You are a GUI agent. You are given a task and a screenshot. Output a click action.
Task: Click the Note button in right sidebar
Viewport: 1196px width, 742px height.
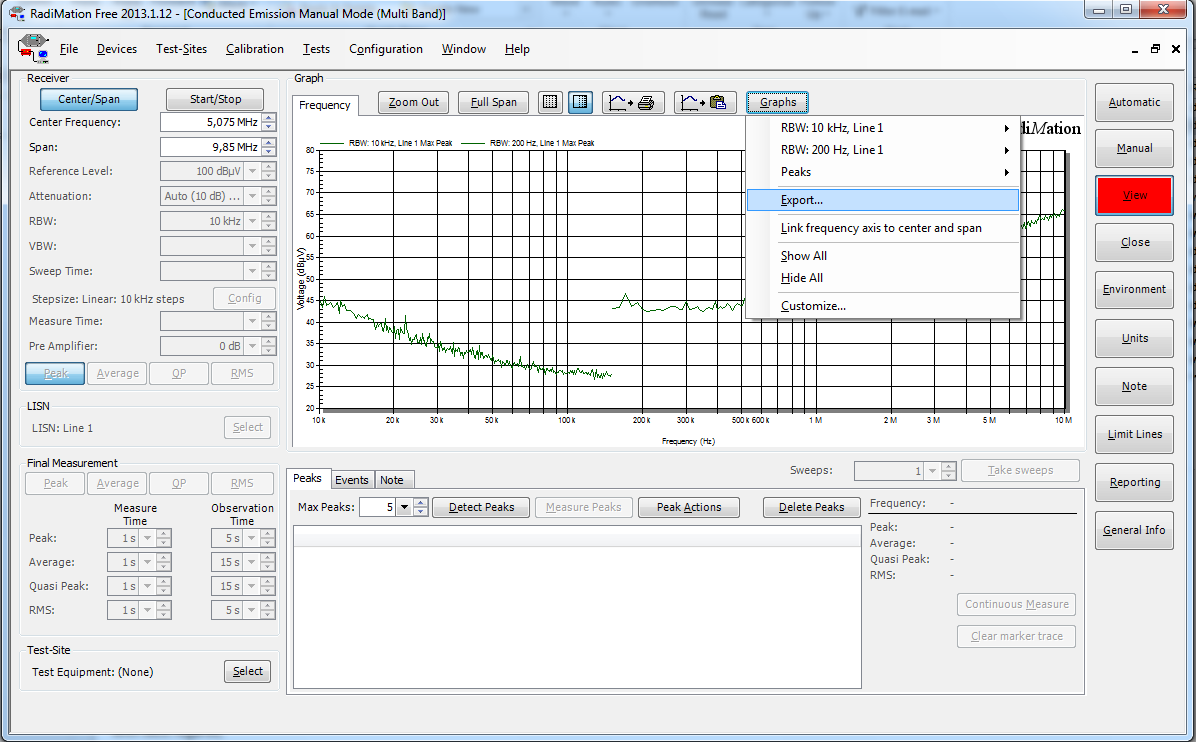(1134, 387)
